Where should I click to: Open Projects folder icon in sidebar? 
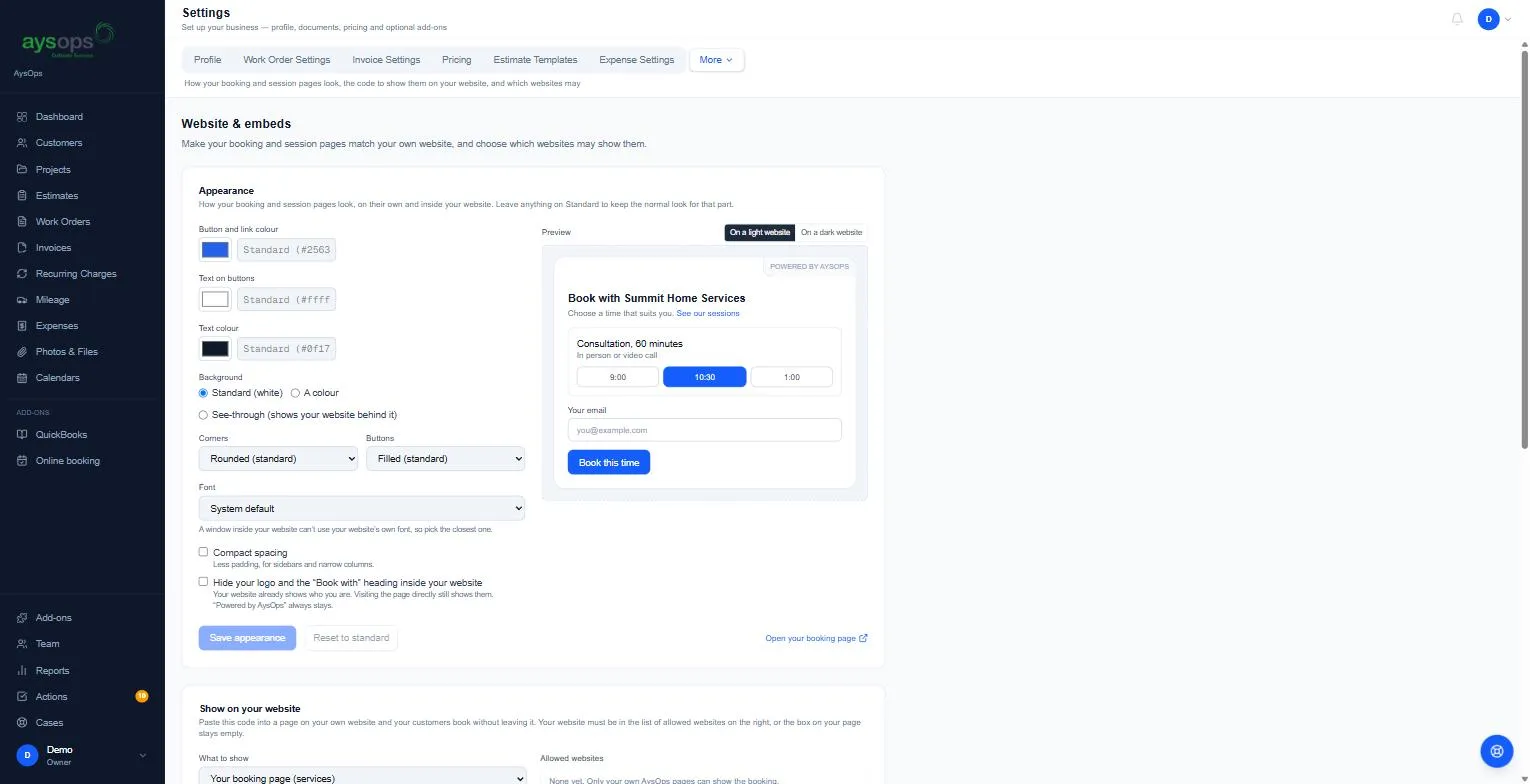coord(22,169)
